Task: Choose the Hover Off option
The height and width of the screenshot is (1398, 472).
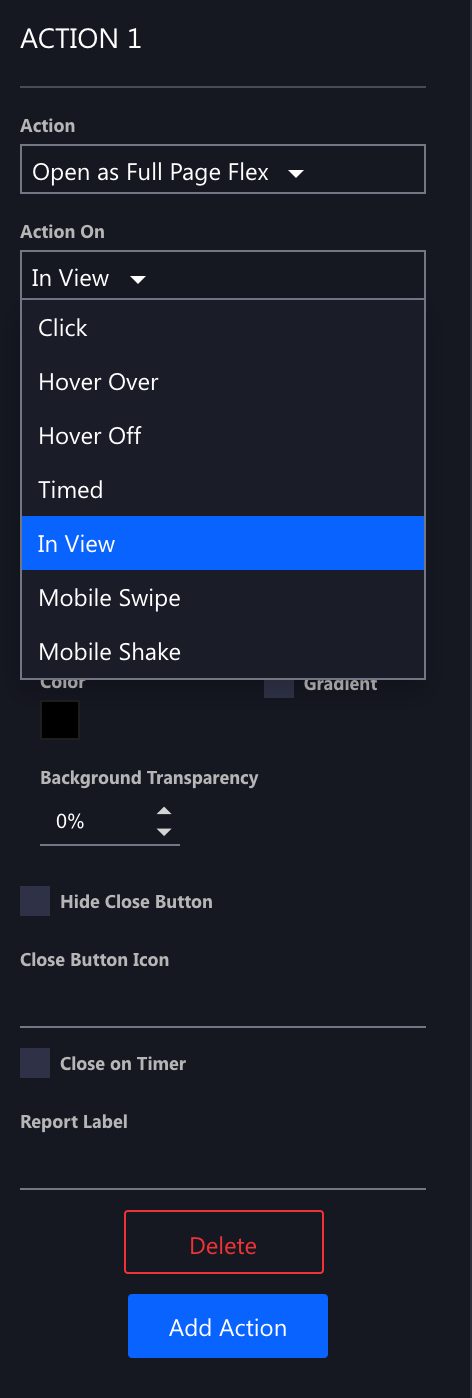Action: [x=223, y=436]
